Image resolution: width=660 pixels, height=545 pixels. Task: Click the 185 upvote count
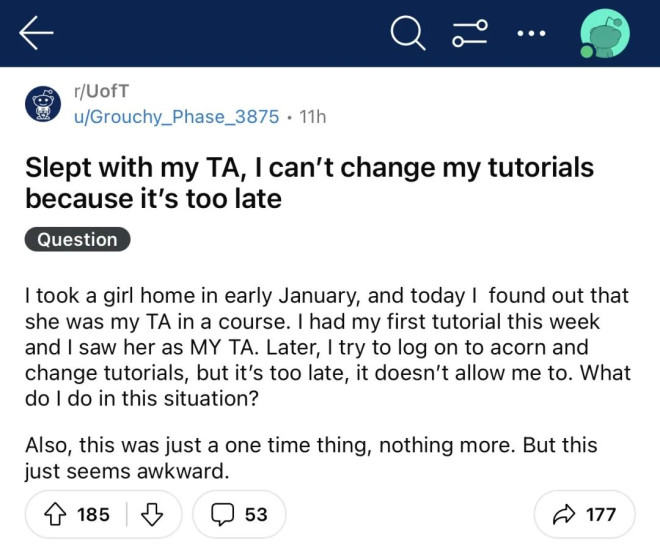93,514
